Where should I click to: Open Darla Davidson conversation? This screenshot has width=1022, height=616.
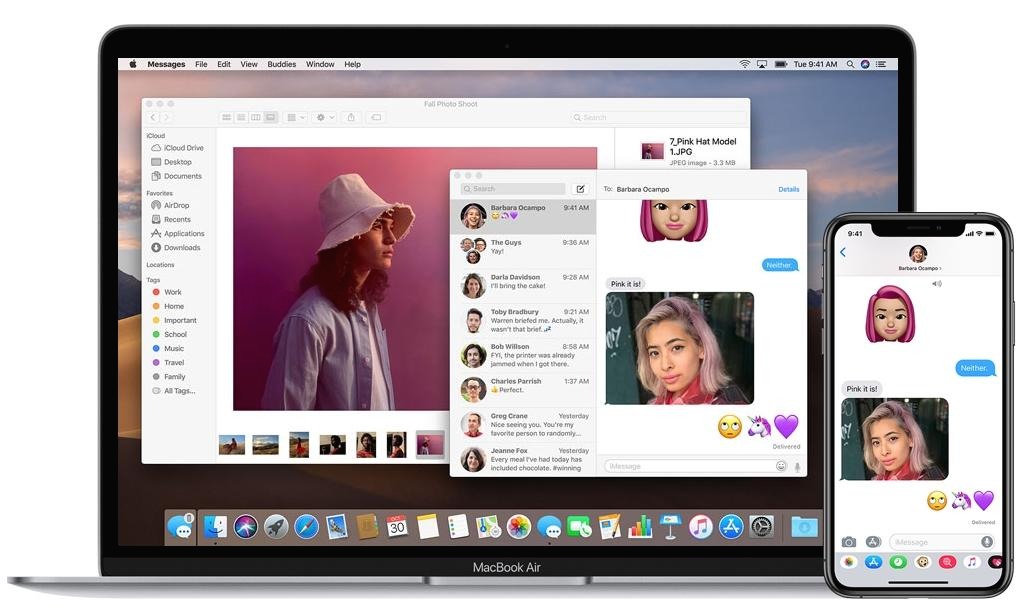pos(524,286)
